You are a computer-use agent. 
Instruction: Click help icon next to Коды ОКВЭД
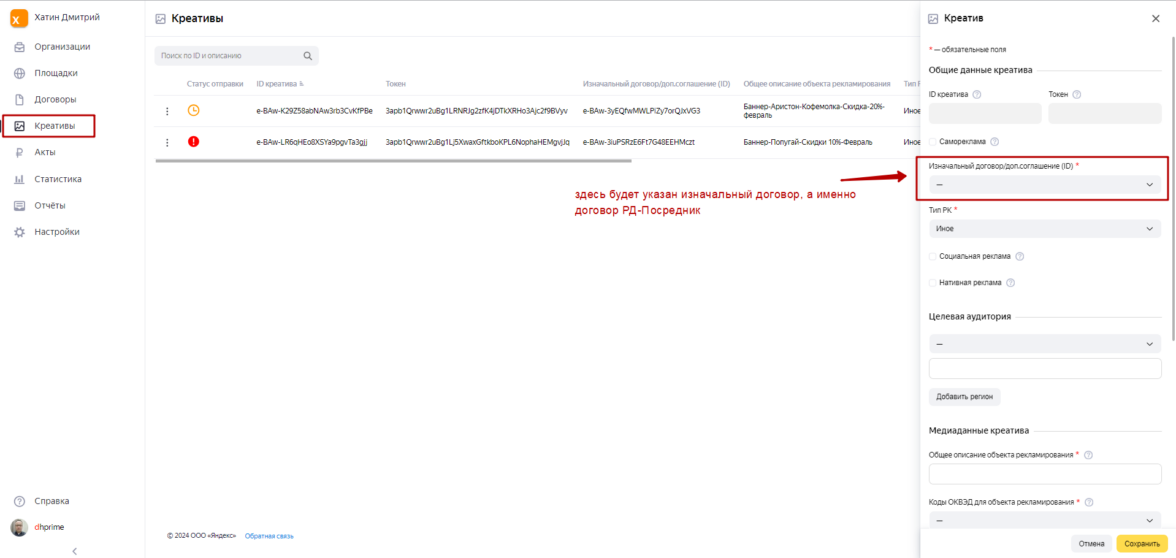tap(1089, 502)
